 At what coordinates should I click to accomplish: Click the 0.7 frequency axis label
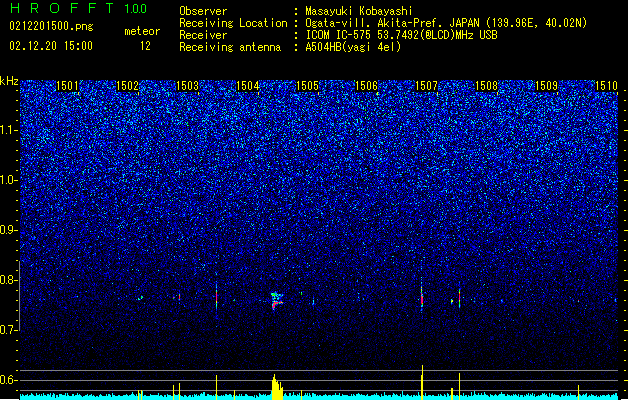click(9, 330)
